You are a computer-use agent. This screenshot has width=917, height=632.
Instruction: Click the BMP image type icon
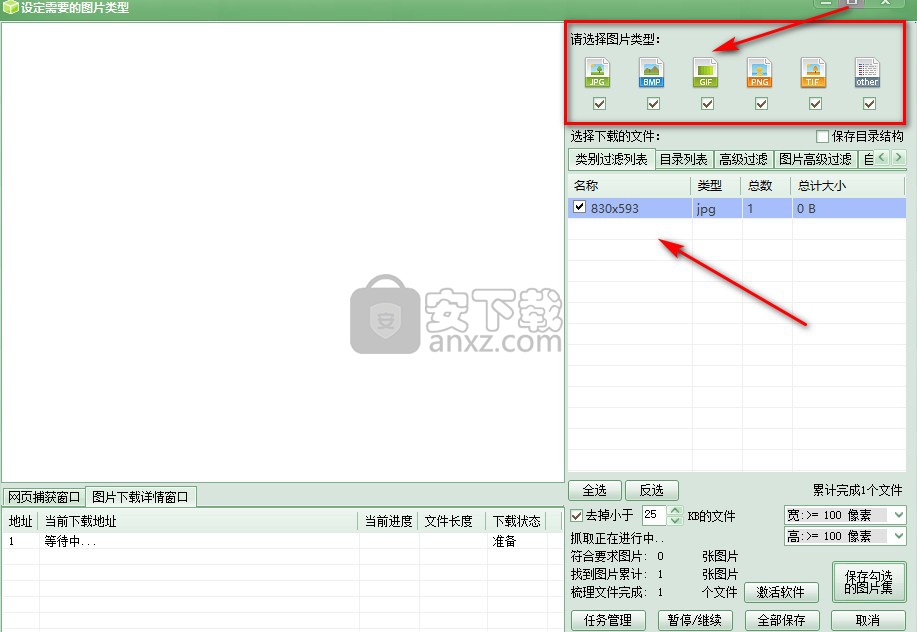651,72
